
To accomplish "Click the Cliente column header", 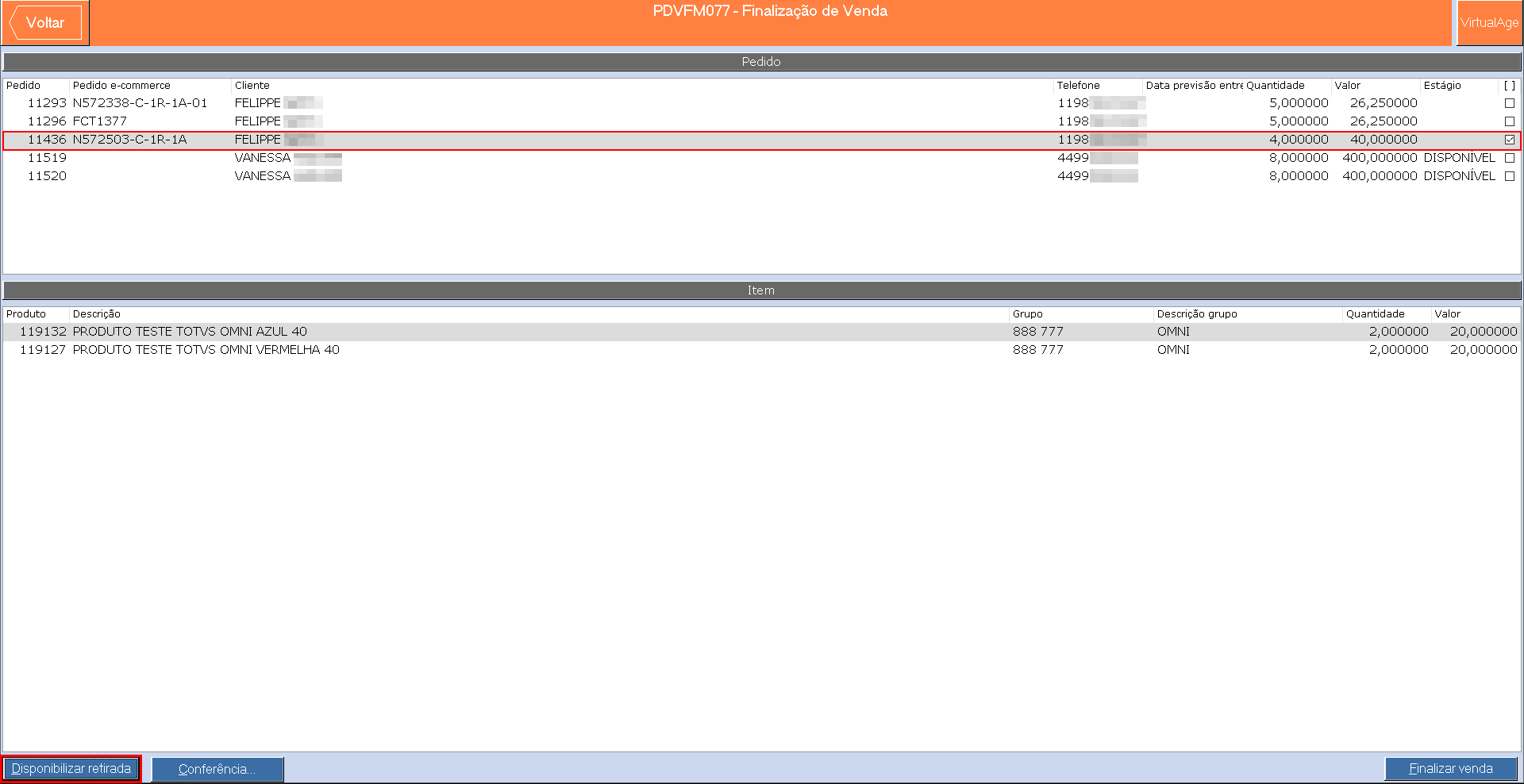I will tap(252, 86).
